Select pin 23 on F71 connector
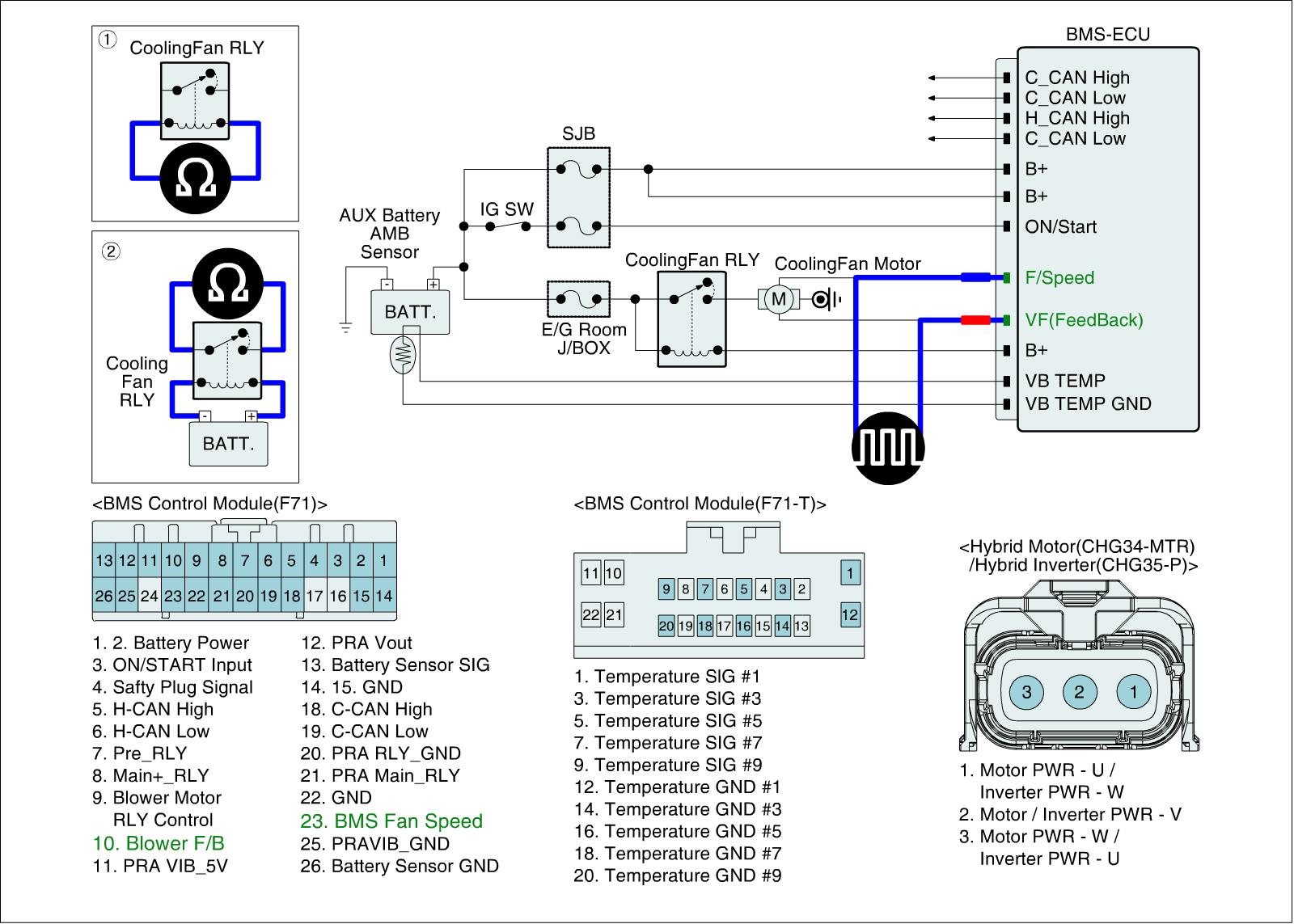The height and width of the screenshot is (924, 1294). [x=173, y=597]
